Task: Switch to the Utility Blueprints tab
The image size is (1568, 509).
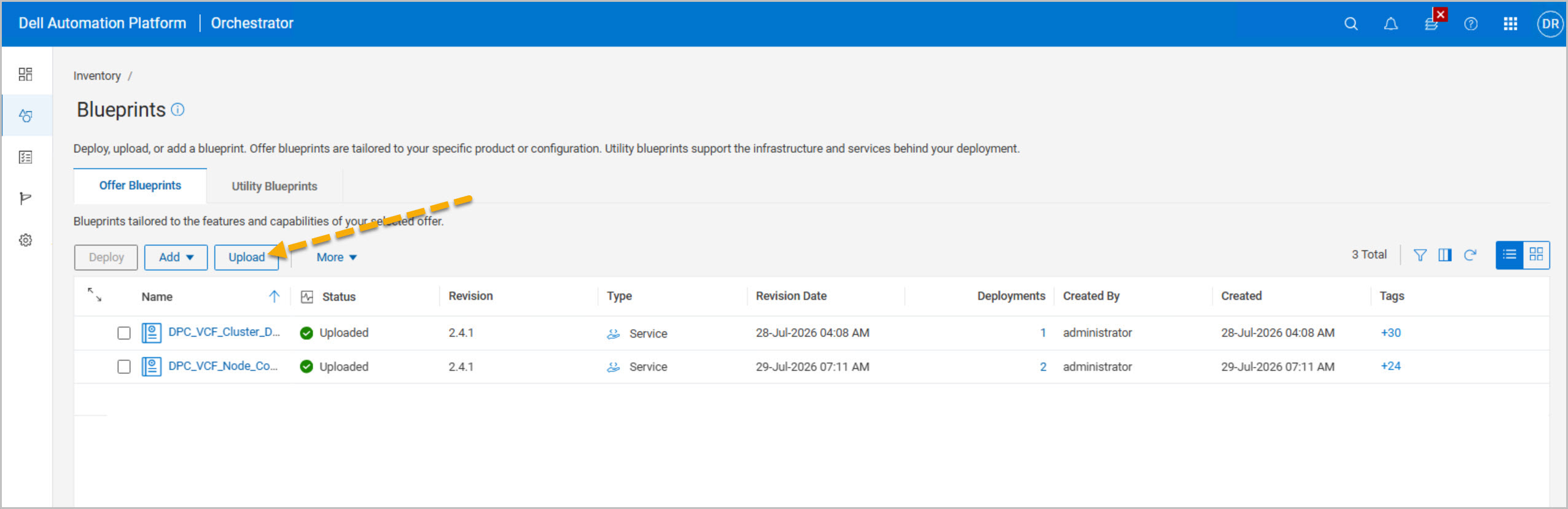Action: point(275,186)
